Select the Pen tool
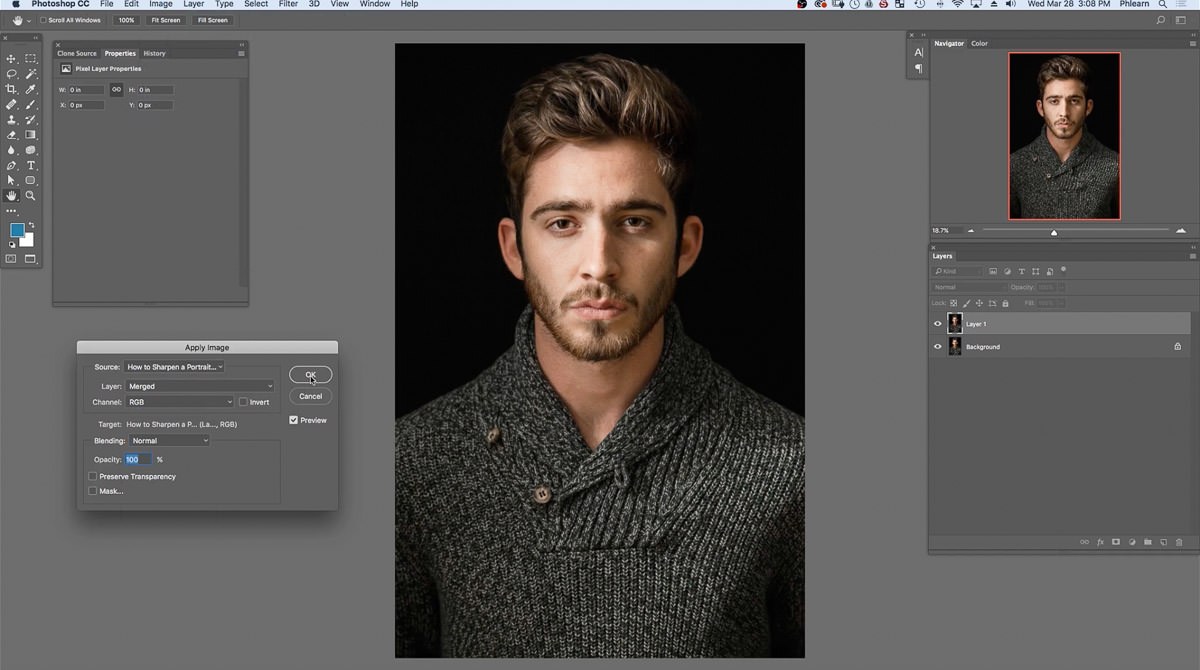The width and height of the screenshot is (1200, 670). (x=12, y=165)
